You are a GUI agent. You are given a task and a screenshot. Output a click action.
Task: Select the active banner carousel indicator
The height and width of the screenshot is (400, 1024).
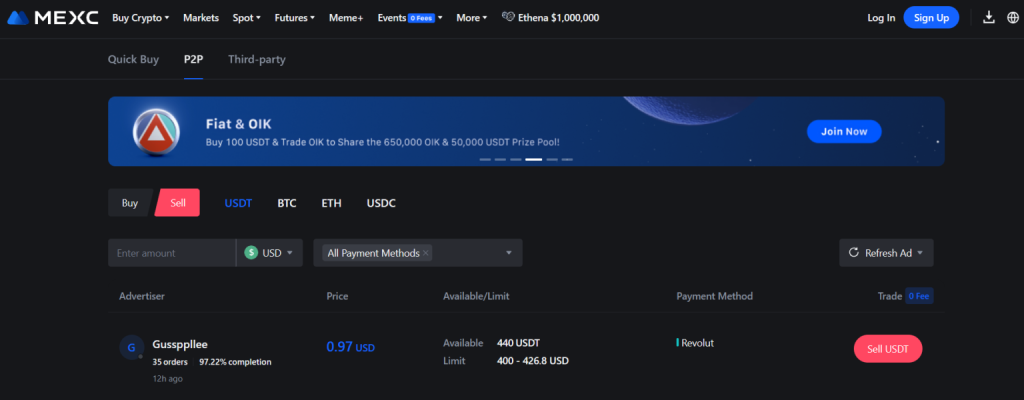click(534, 159)
